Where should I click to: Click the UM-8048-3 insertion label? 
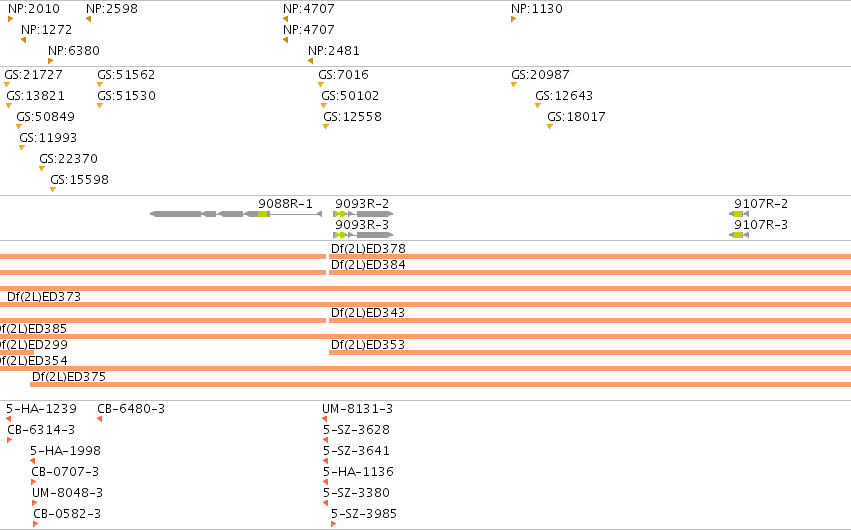67,493
